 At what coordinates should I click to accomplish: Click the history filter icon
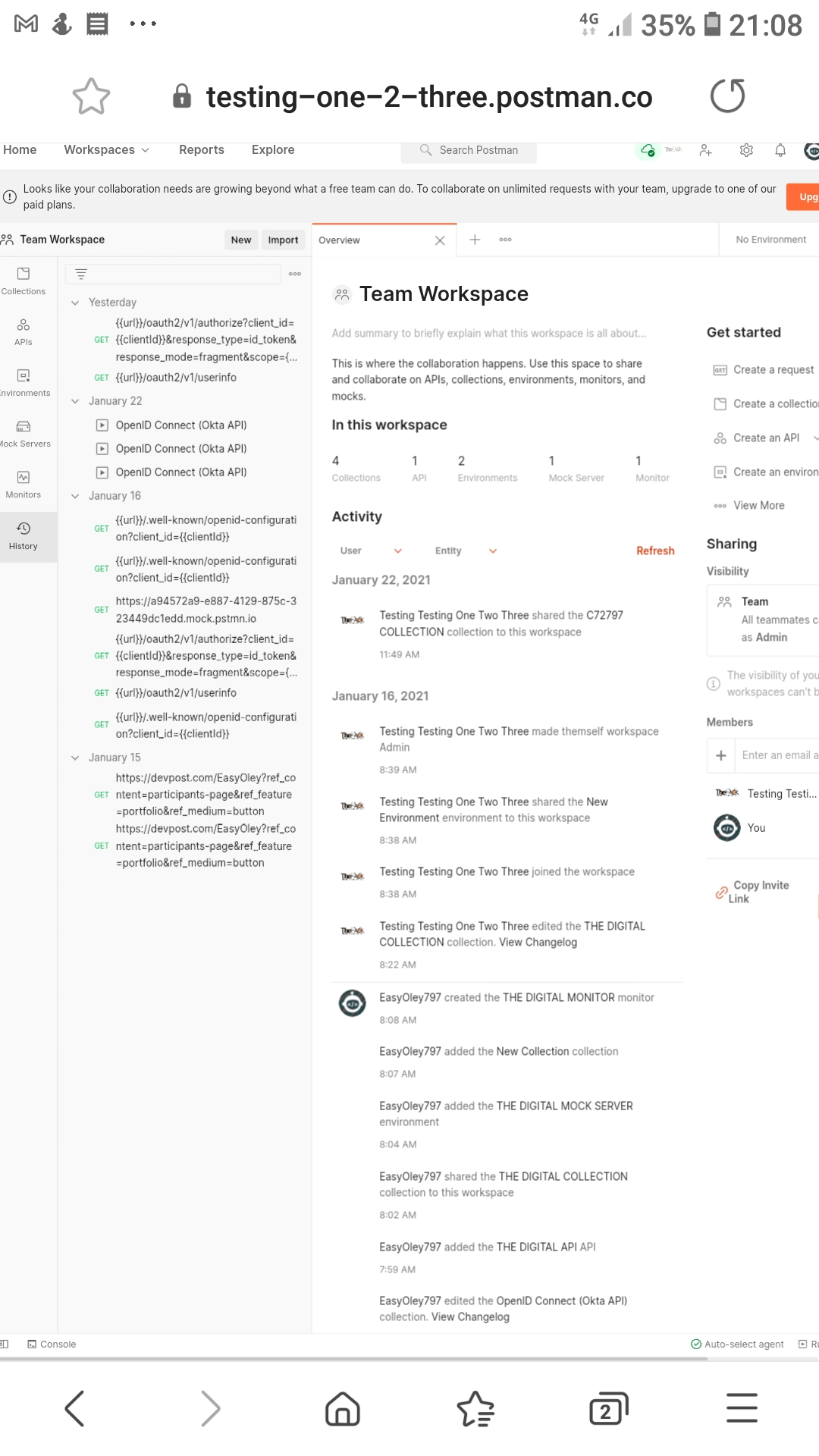(81, 274)
